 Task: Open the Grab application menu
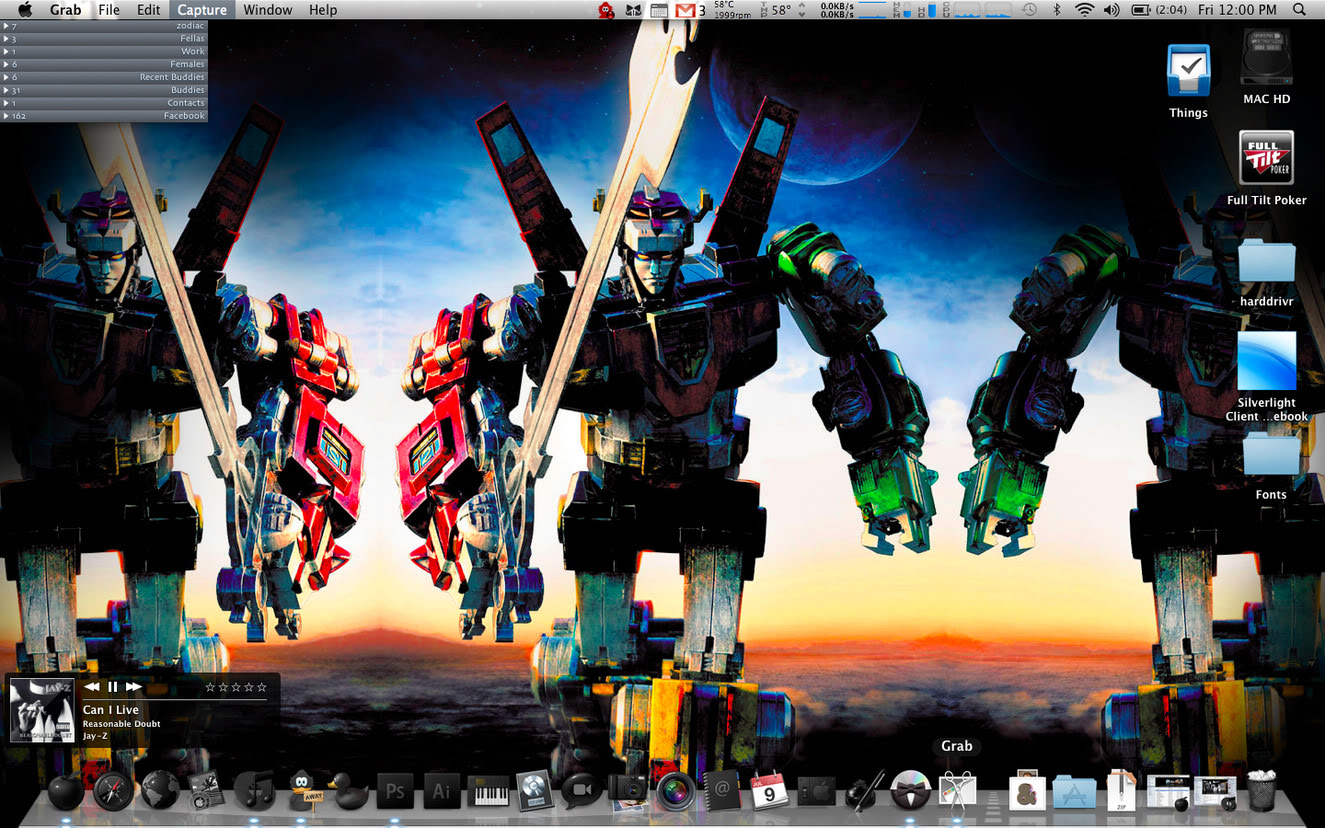pyautogui.click(x=66, y=10)
